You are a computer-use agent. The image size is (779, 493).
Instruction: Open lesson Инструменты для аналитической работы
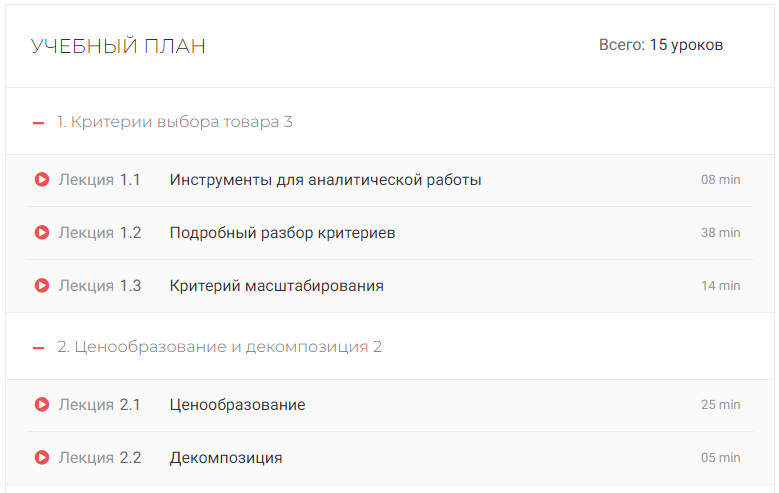(325, 180)
